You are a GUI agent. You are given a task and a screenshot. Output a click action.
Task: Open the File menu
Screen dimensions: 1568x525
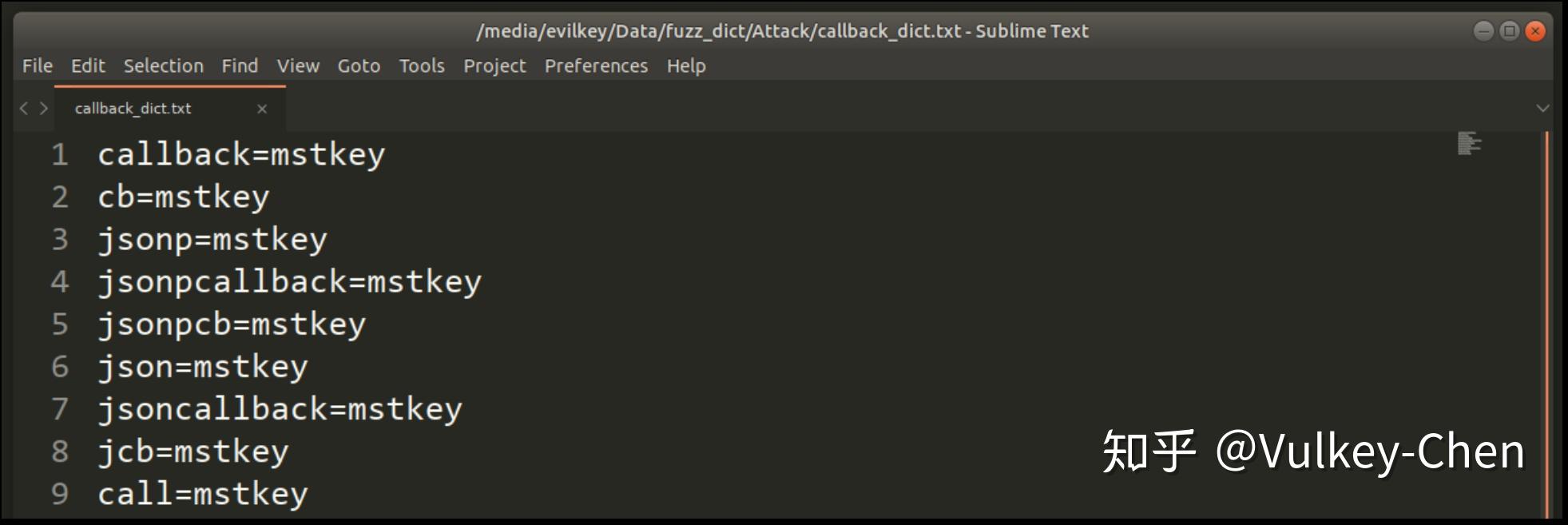[38, 66]
